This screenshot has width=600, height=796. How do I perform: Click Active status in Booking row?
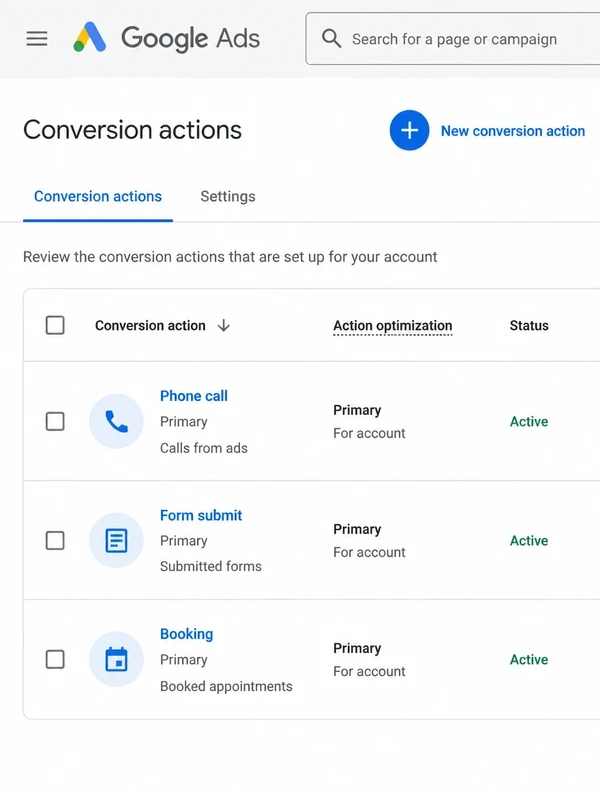tap(529, 659)
